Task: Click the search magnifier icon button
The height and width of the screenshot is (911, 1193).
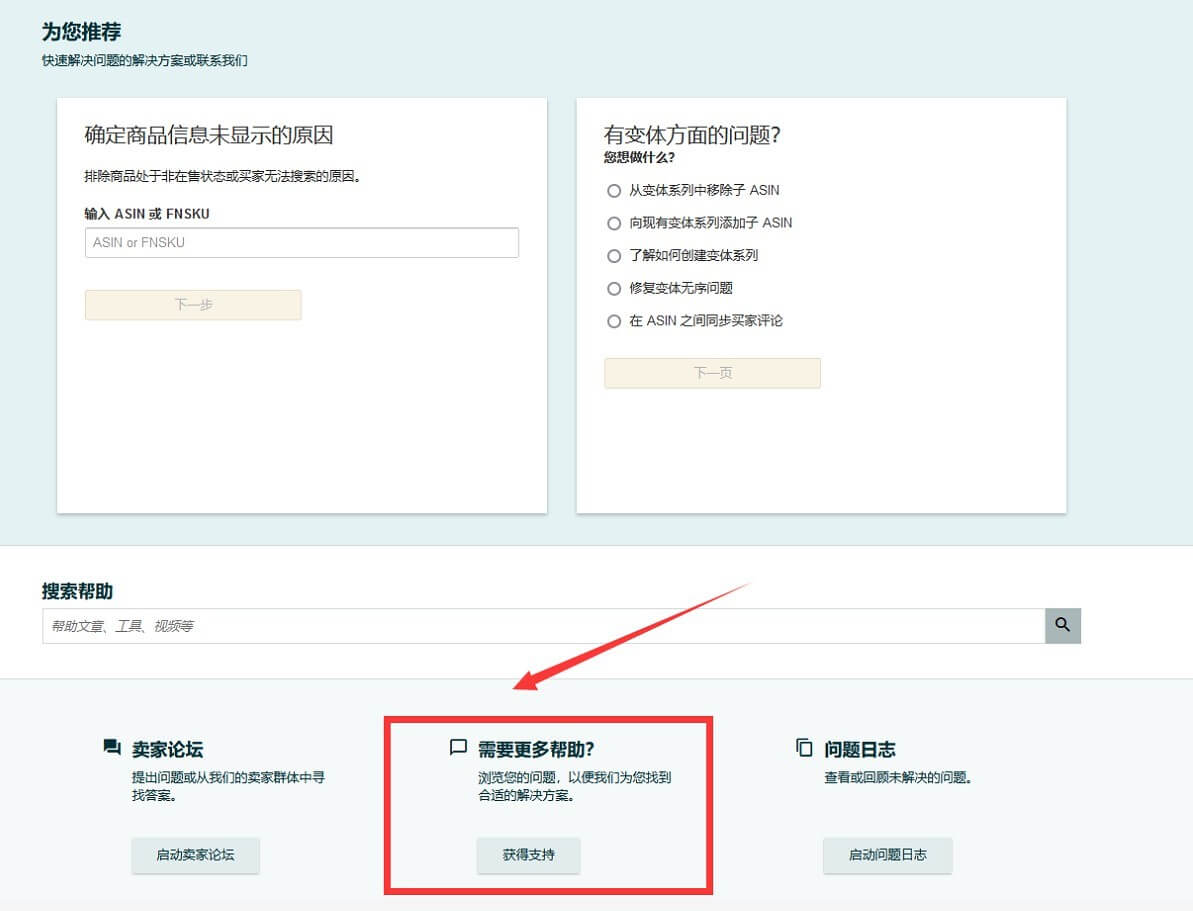Action: (x=1062, y=625)
